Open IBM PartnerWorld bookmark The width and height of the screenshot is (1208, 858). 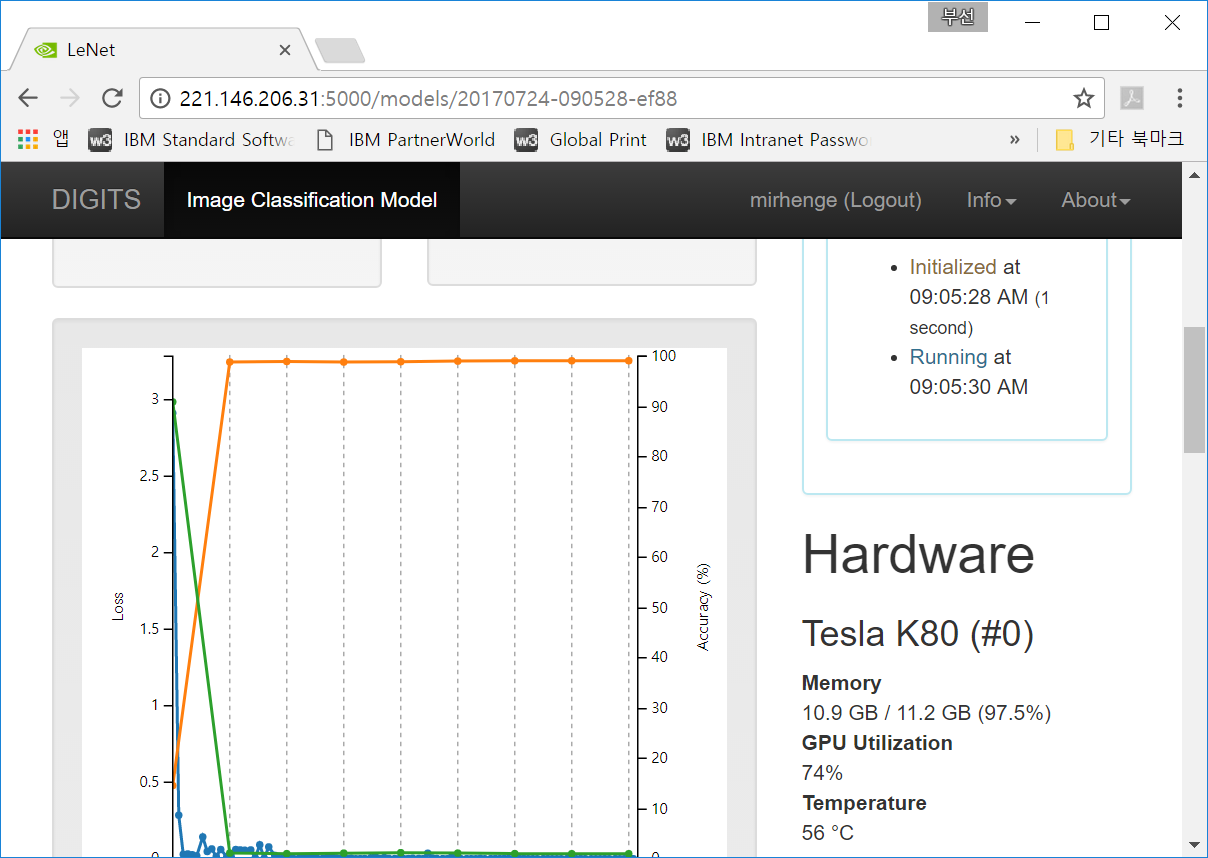point(405,140)
